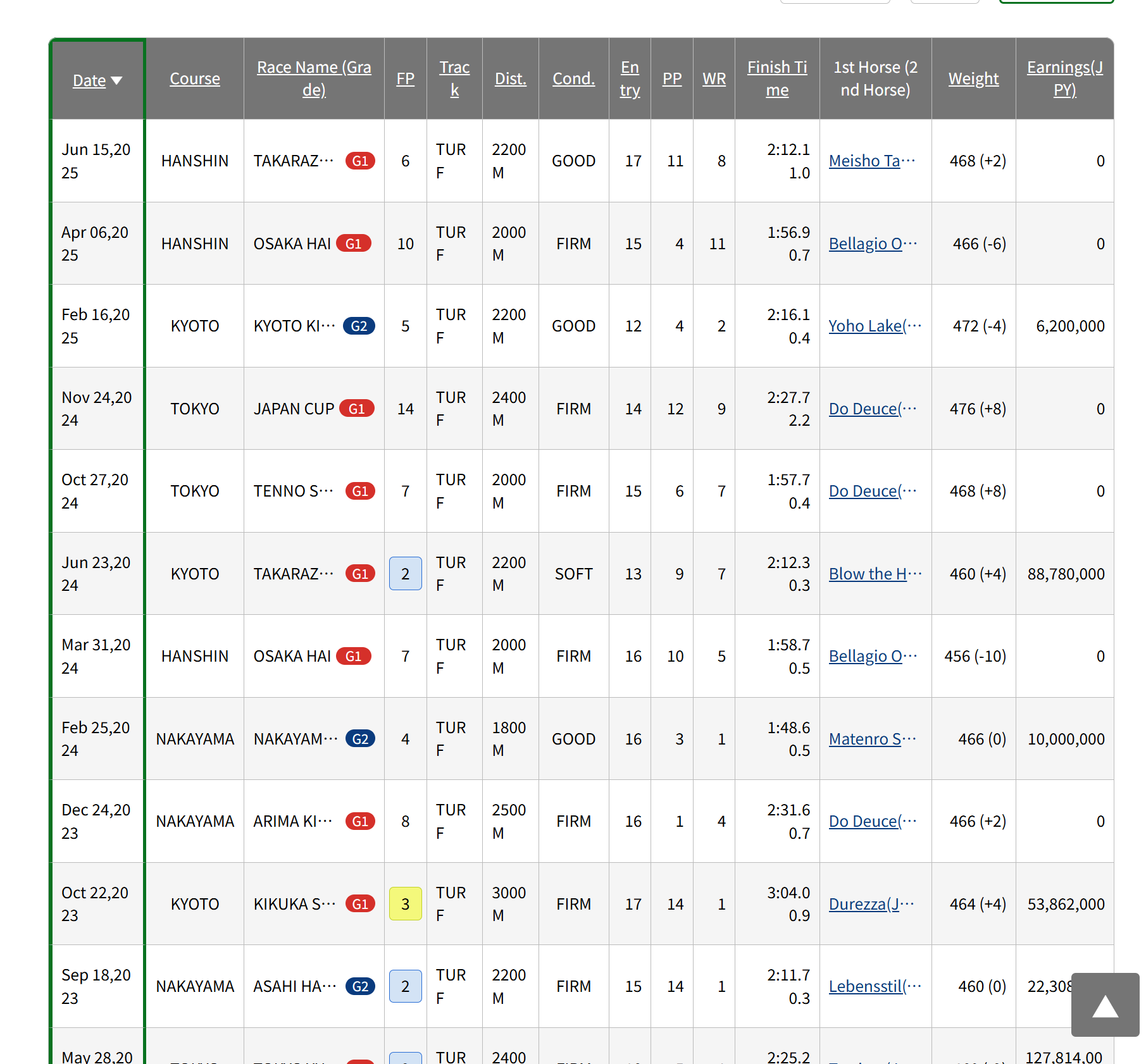
Task: Click the back-to-top arrow button
Action: pyautogui.click(x=1105, y=1005)
